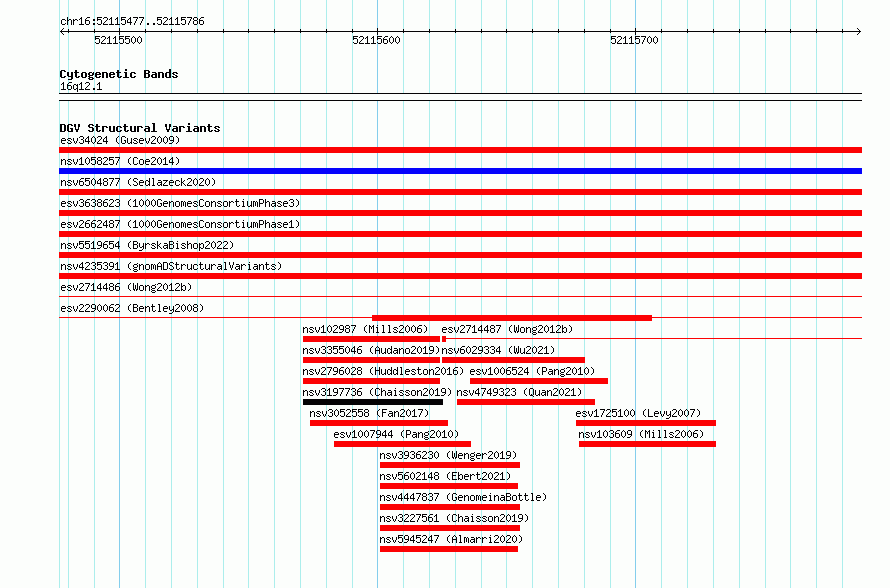Image resolution: width=890 pixels, height=588 pixels.
Task: Select the red bar under nsv5945247
Action: [x=449, y=549]
